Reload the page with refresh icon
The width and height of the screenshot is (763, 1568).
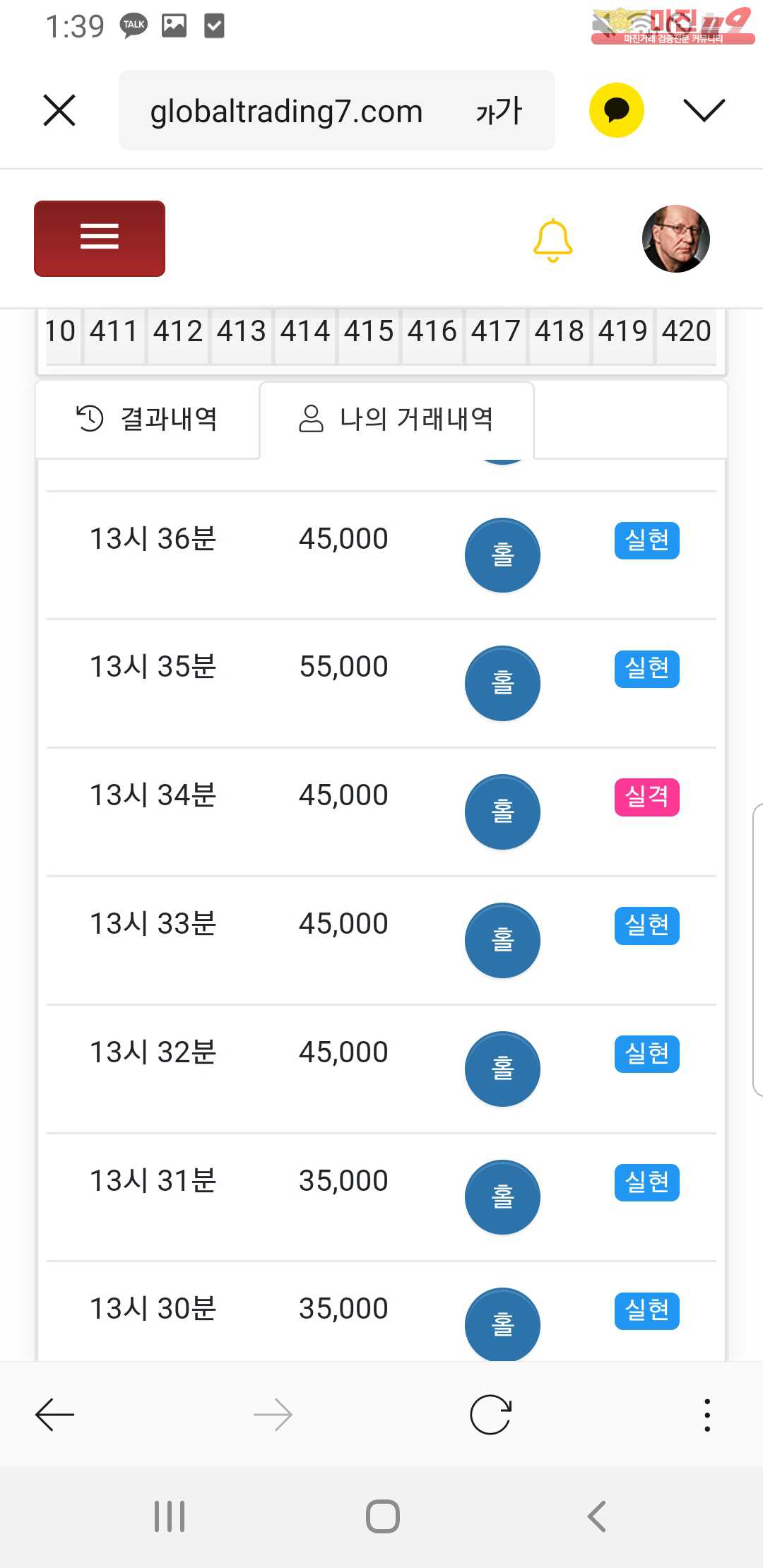(x=490, y=1415)
